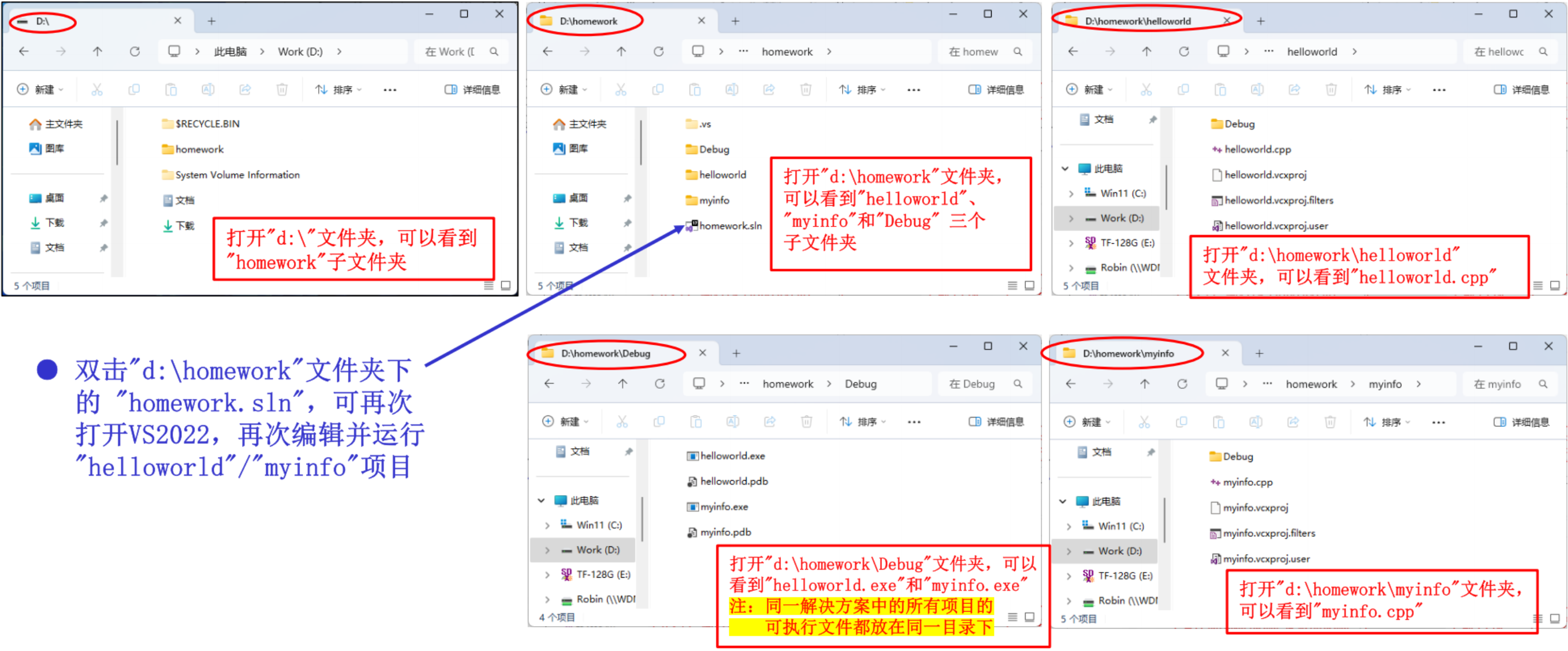The height and width of the screenshot is (651, 1568).
Task: Toggle Details pane in D:\homework\myinfo window
Action: point(1522,422)
